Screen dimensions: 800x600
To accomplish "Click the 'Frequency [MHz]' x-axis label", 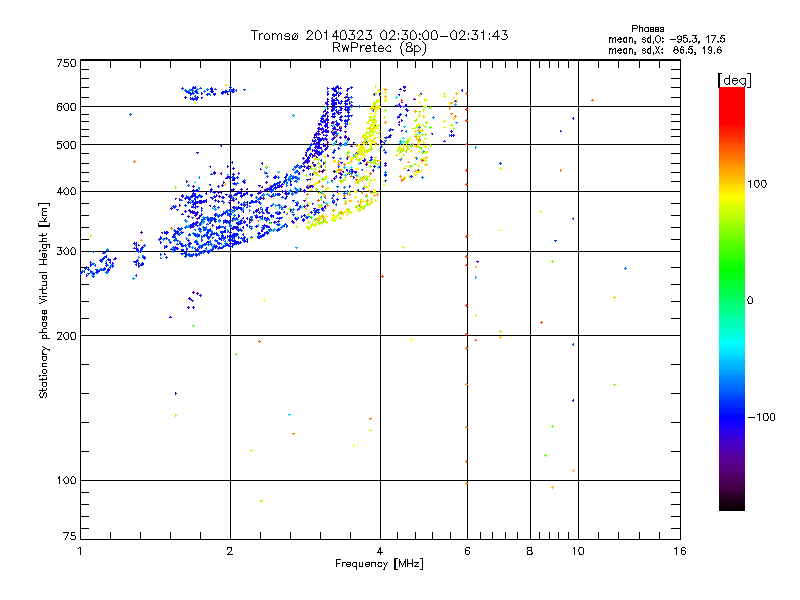I will coord(379,564).
